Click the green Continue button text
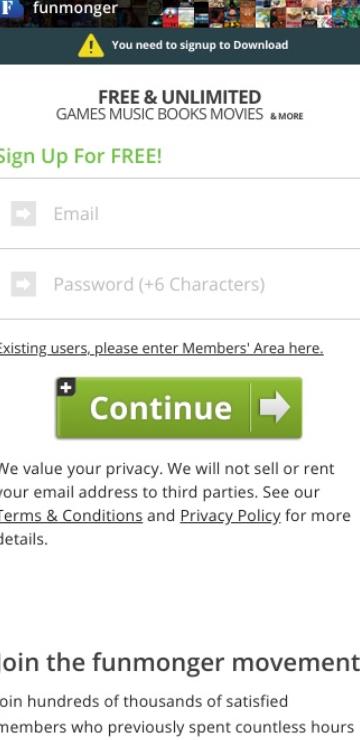This screenshot has height=740, width=360. 161,408
